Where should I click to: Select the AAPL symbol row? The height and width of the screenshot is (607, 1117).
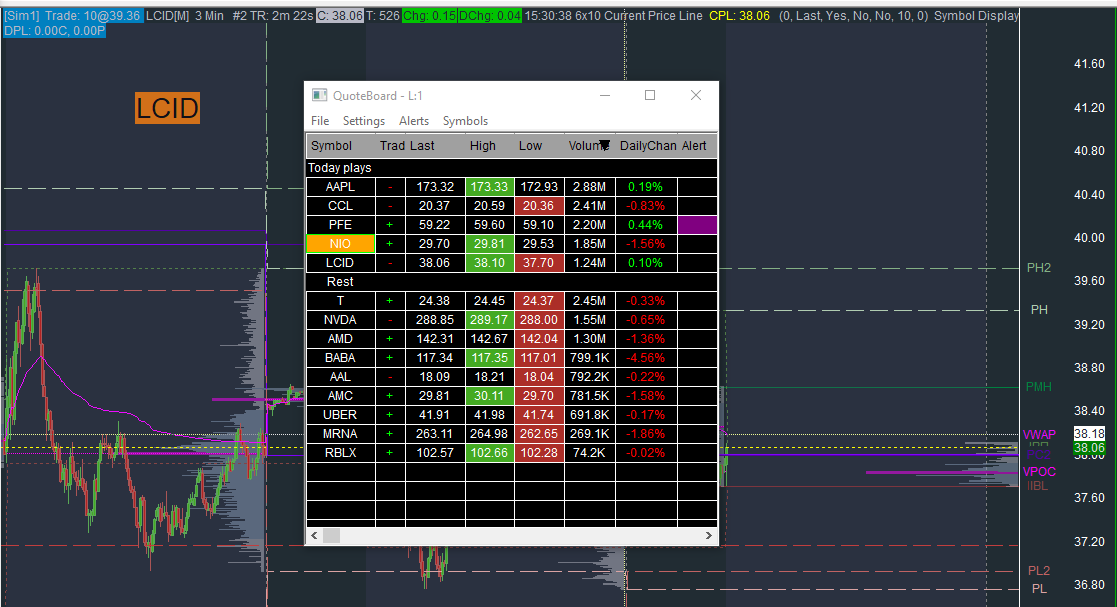click(x=511, y=187)
